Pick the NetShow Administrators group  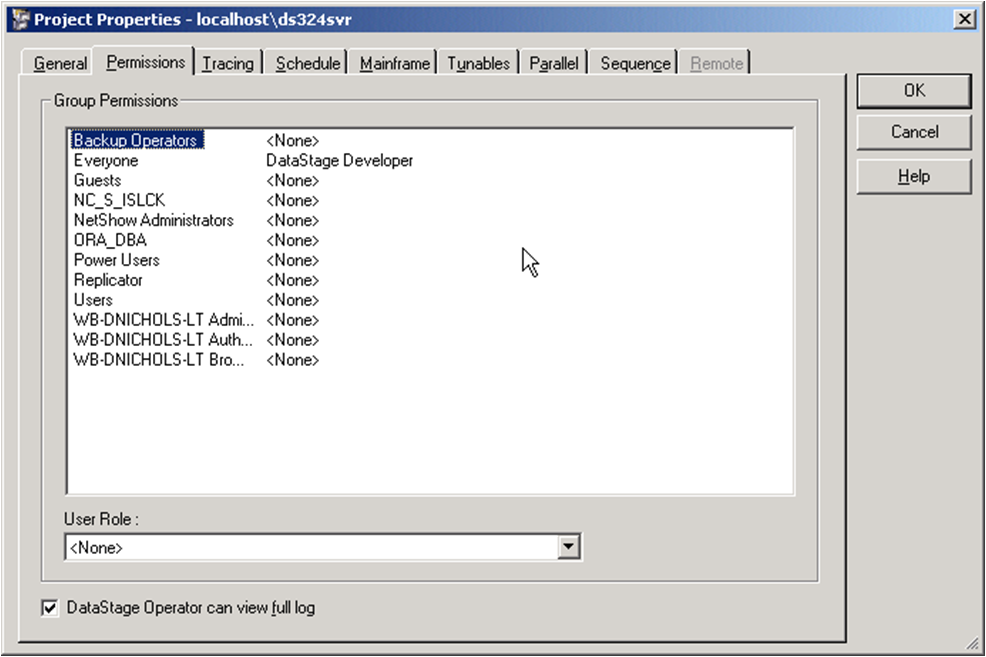click(x=153, y=220)
